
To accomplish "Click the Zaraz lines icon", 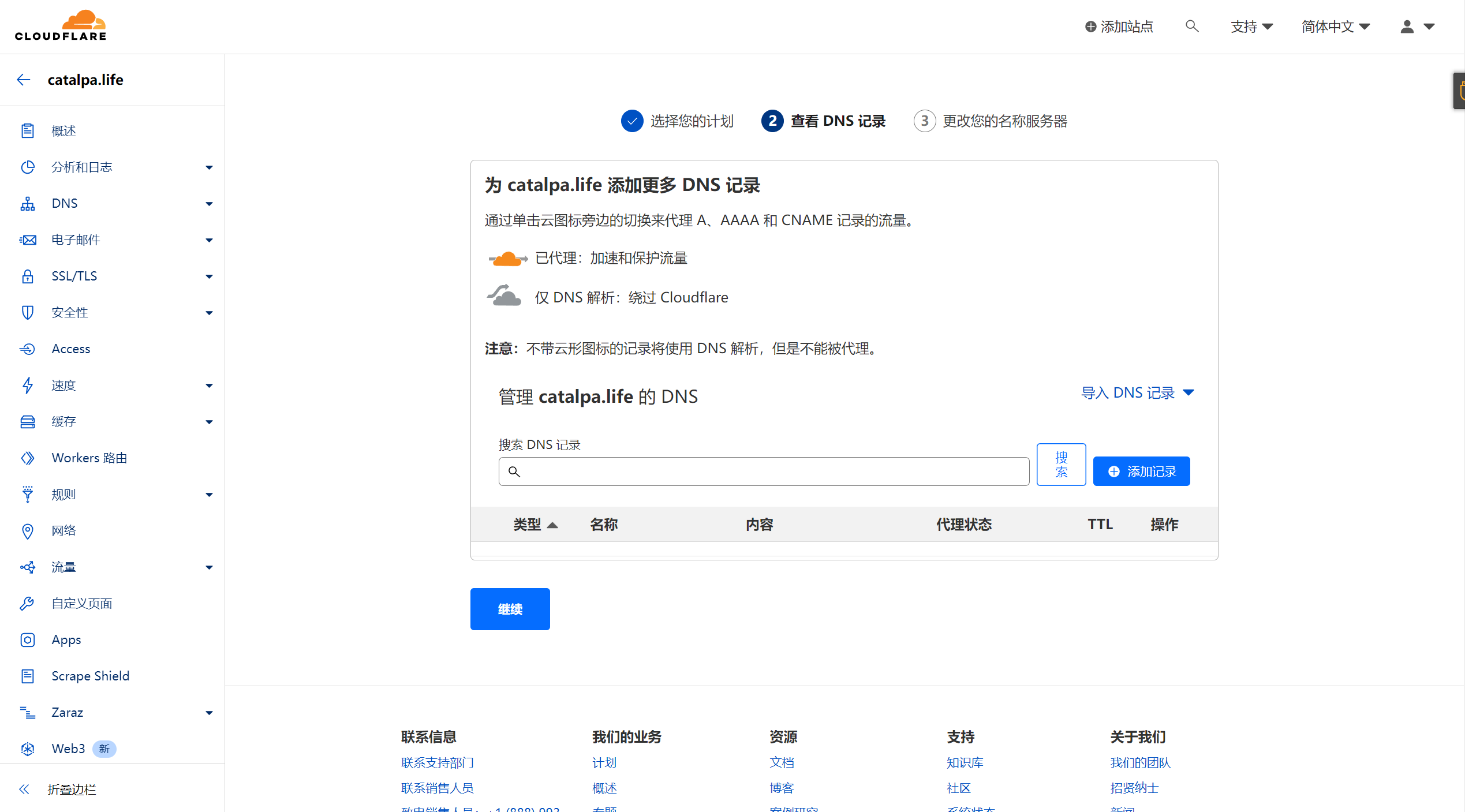I will tap(27, 713).
